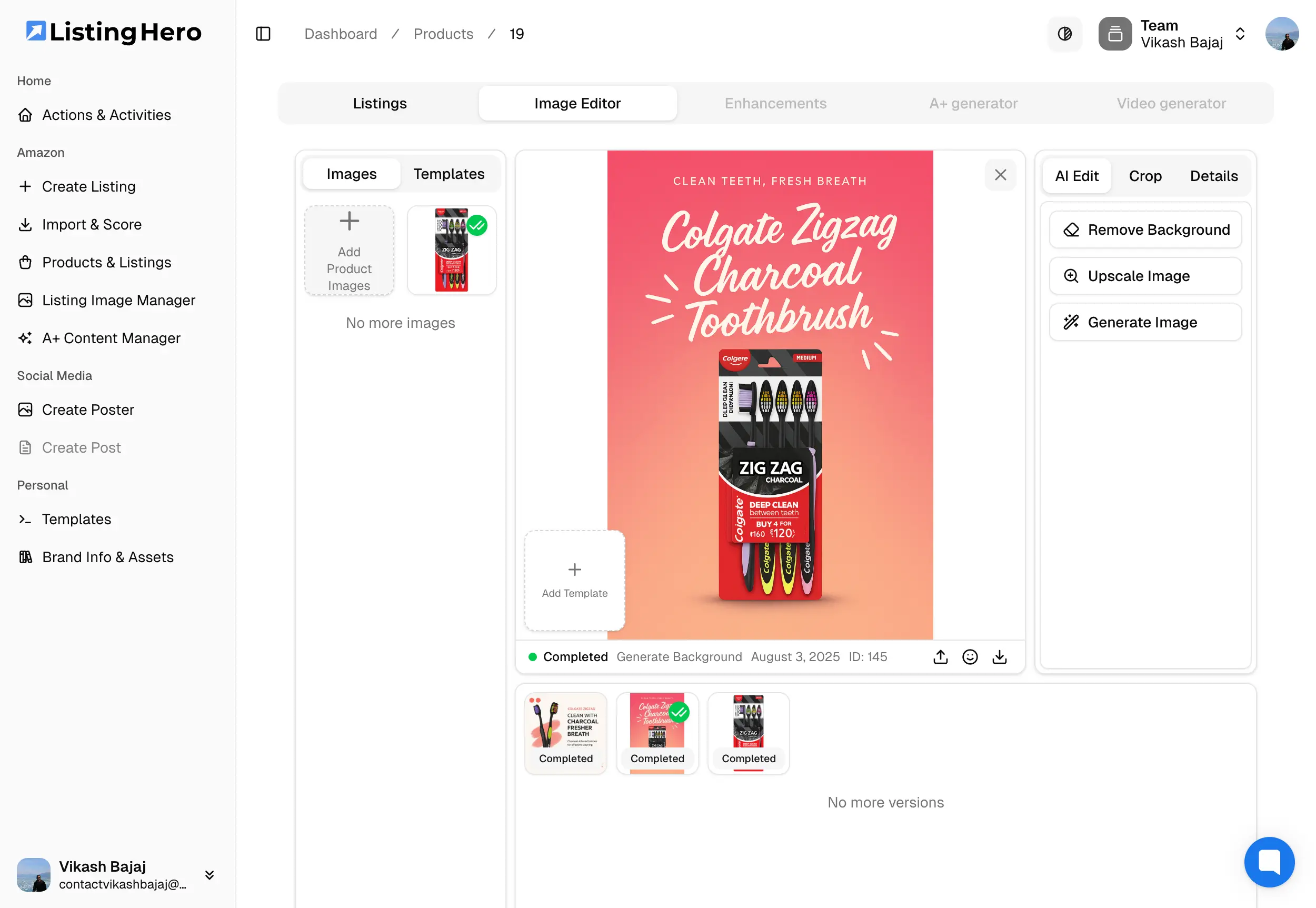Click the smiley face feedback icon
The width and height of the screenshot is (1316, 908).
pyautogui.click(x=970, y=657)
